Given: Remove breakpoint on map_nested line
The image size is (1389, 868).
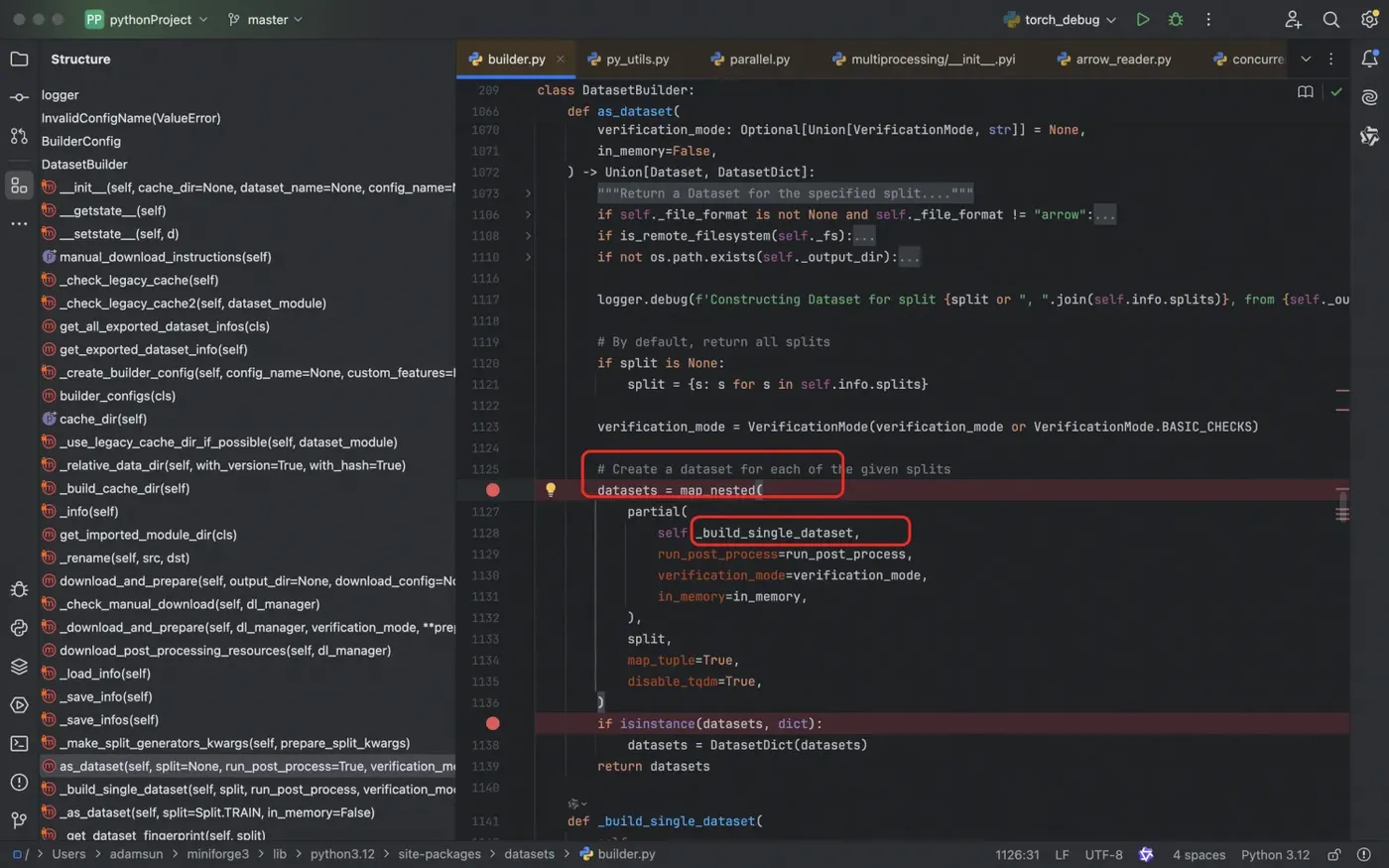Looking at the screenshot, I should coord(493,490).
